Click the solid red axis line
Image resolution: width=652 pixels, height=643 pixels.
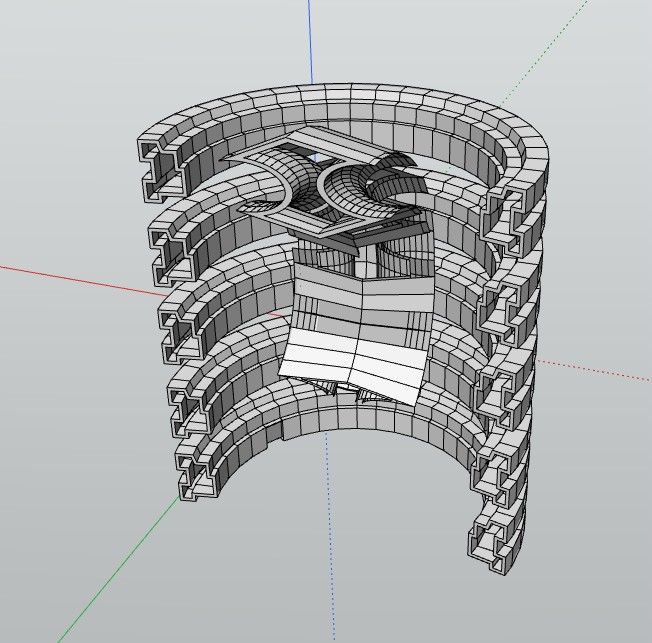click(x=83, y=280)
